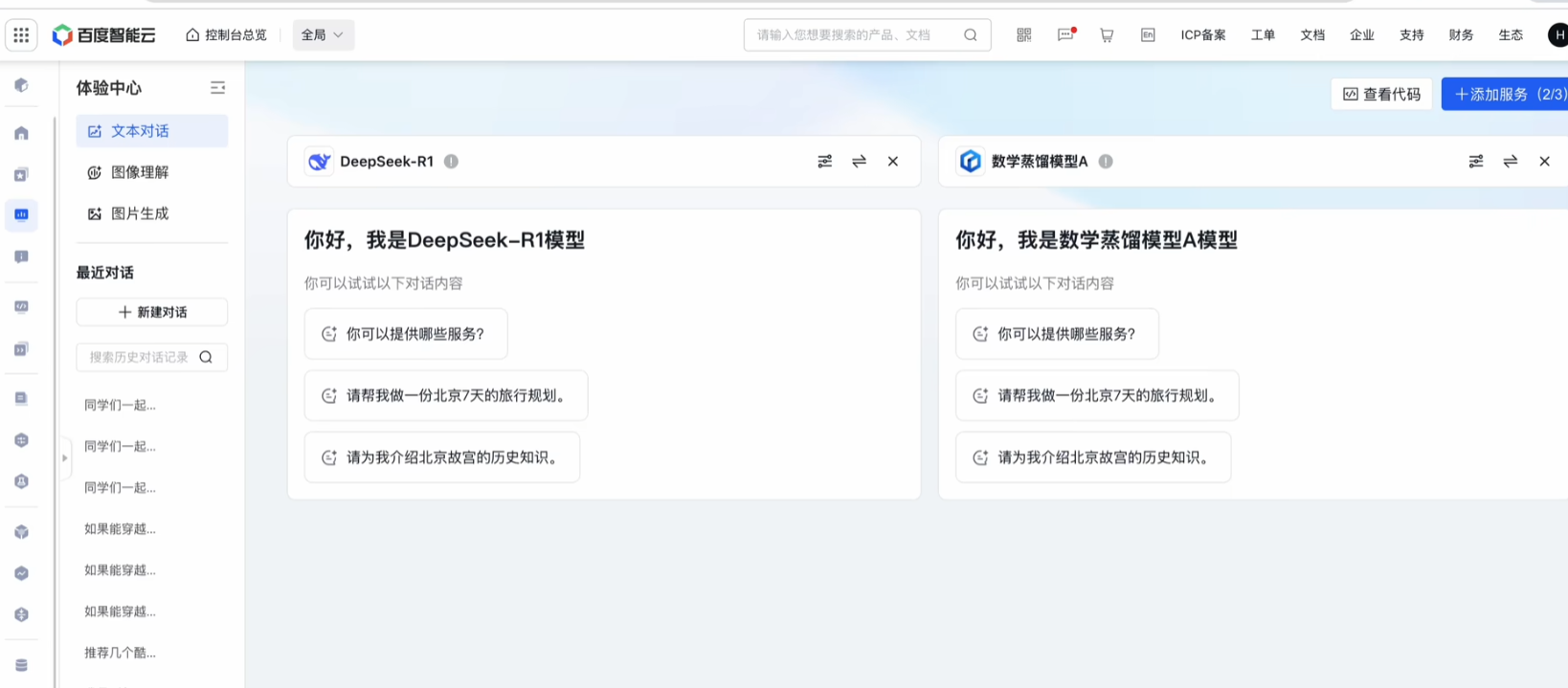Image resolution: width=1568 pixels, height=688 pixels.
Task: Open 企业 menu item
Action: pyautogui.click(x=1362, y=35)
